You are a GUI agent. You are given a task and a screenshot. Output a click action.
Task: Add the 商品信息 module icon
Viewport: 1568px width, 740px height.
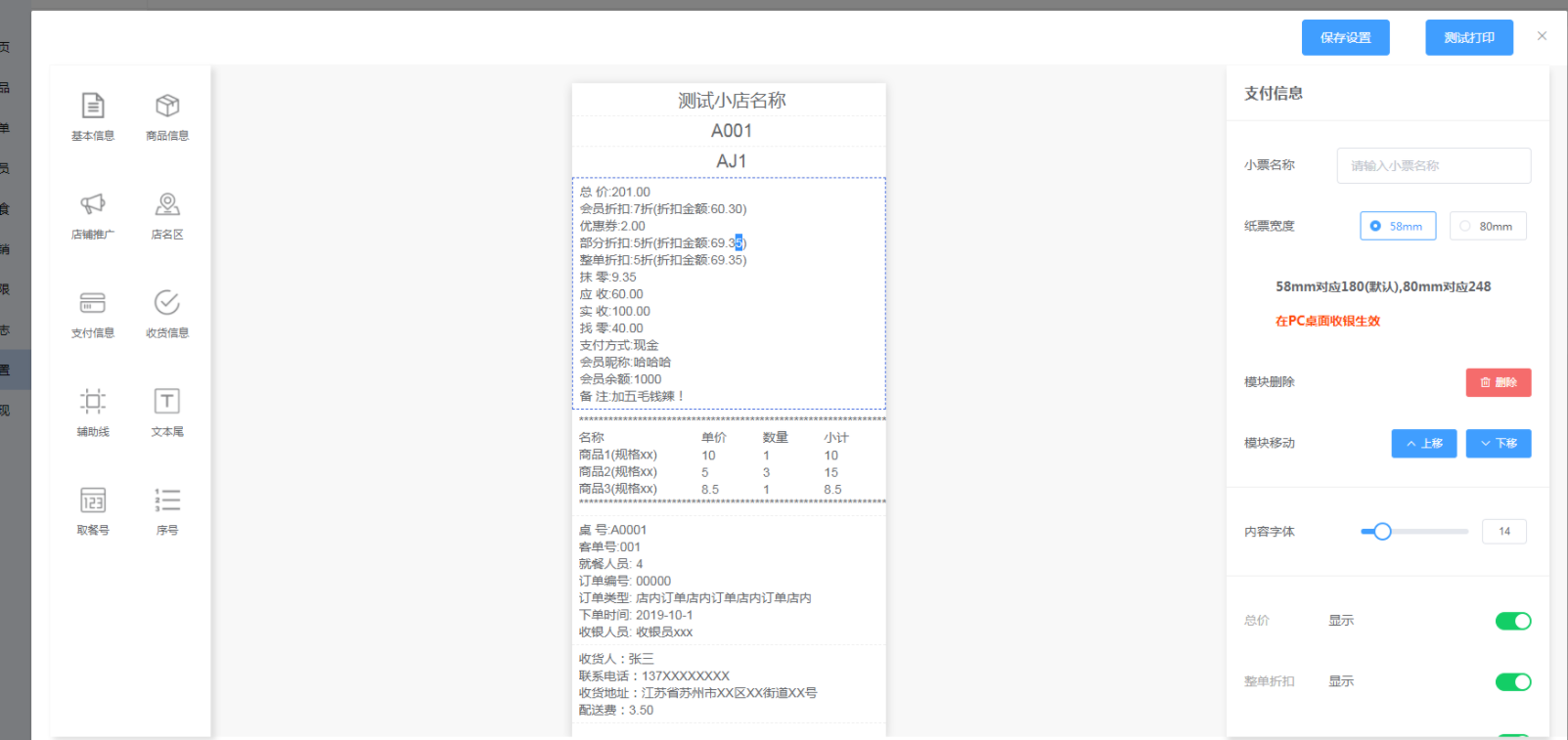(167, 106)
